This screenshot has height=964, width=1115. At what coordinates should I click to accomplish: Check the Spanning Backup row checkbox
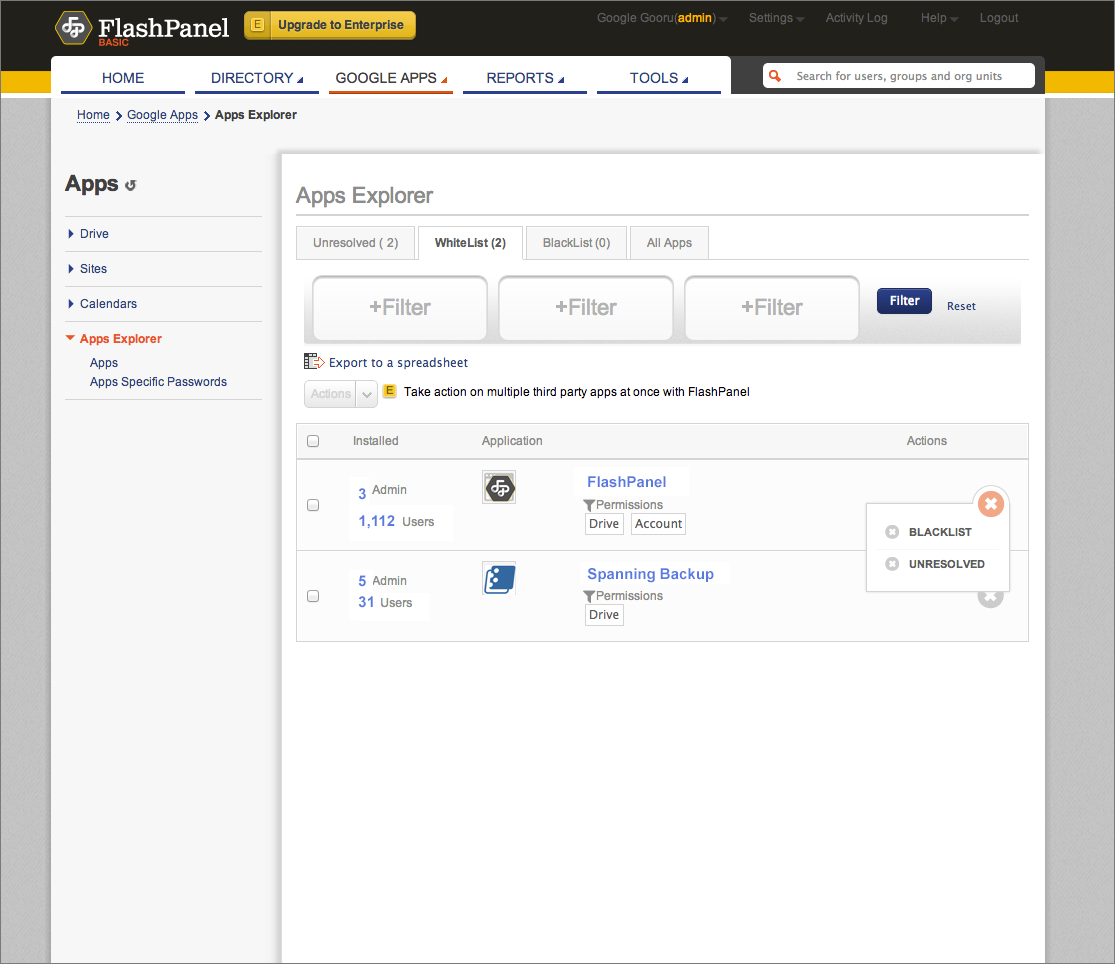[313, 596]
